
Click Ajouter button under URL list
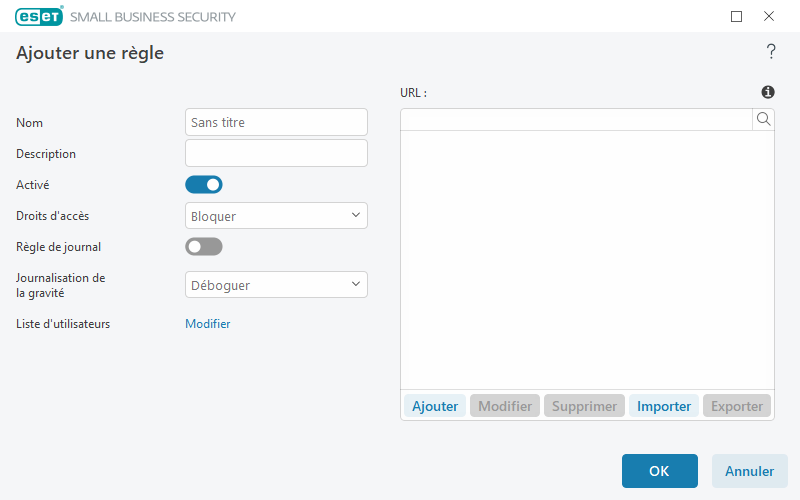(435, 406)
